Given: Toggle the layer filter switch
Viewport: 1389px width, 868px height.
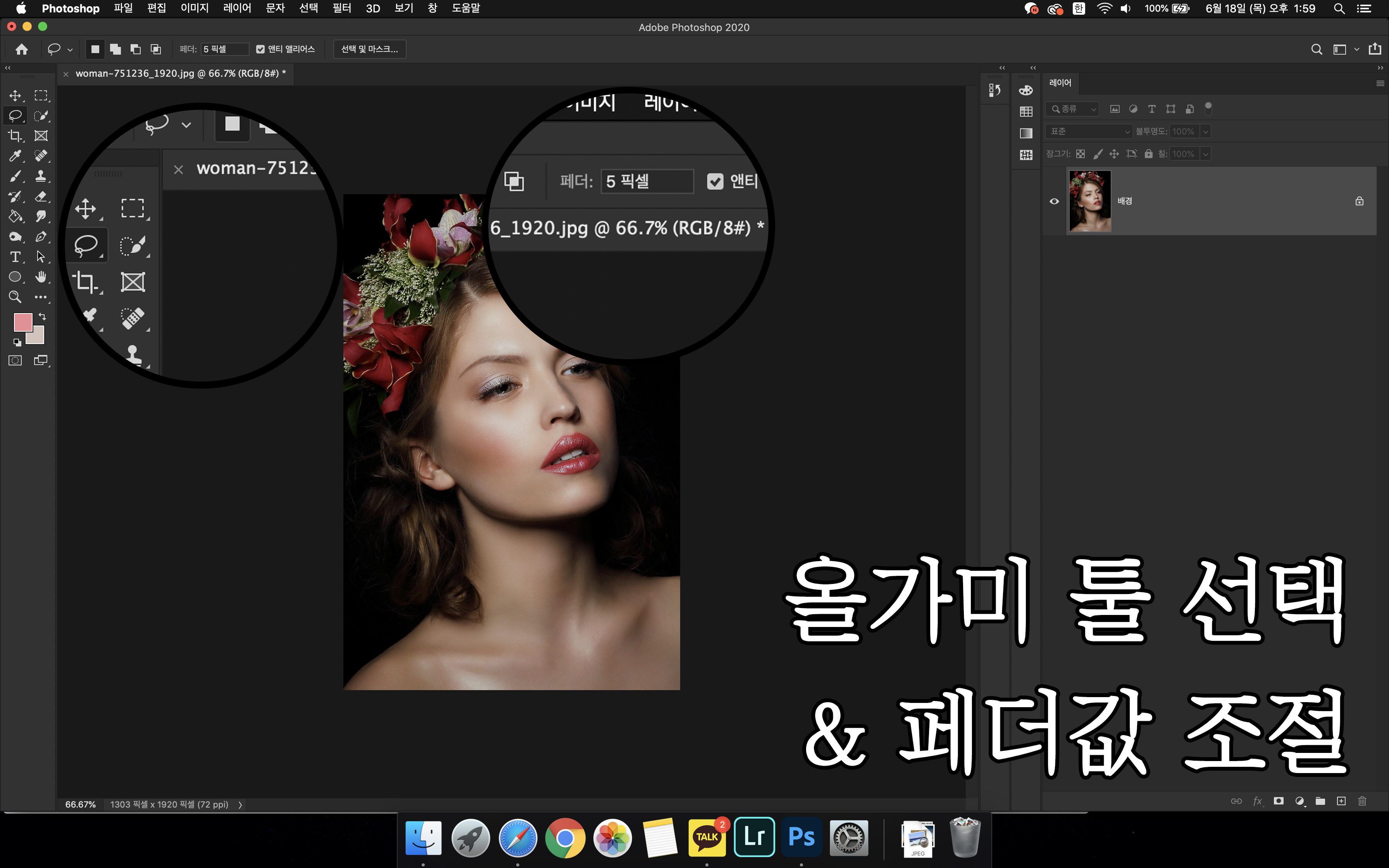Looking at the screenshot, I should pyautogui.click(x=1208, y=108).
